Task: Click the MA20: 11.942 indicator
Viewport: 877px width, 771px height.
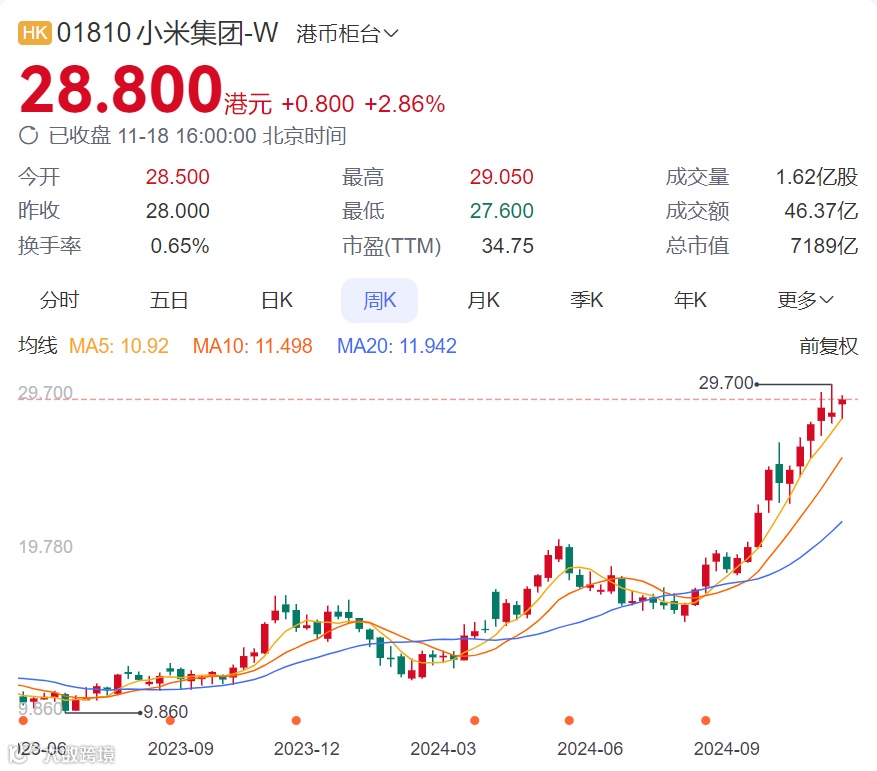Action: point(397,346)
